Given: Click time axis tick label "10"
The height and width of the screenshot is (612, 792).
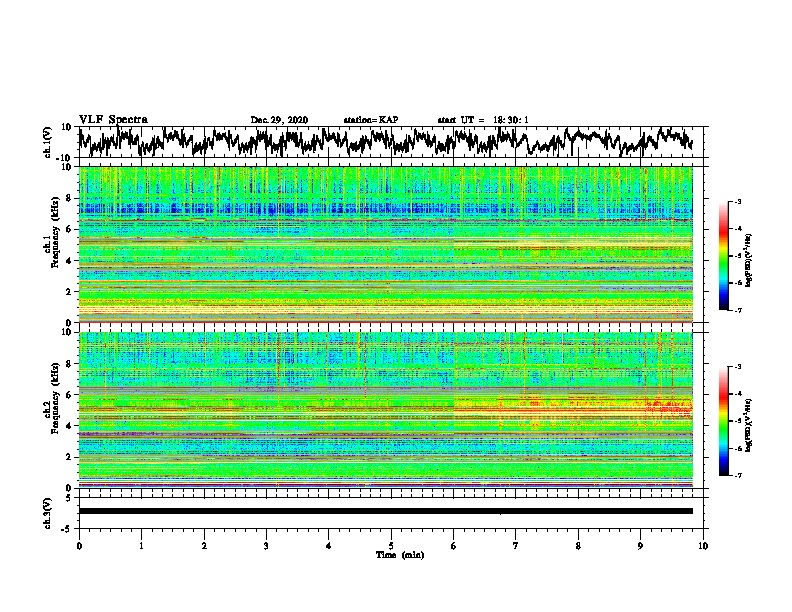Looking at the screenshot, I should click(703, 546).
